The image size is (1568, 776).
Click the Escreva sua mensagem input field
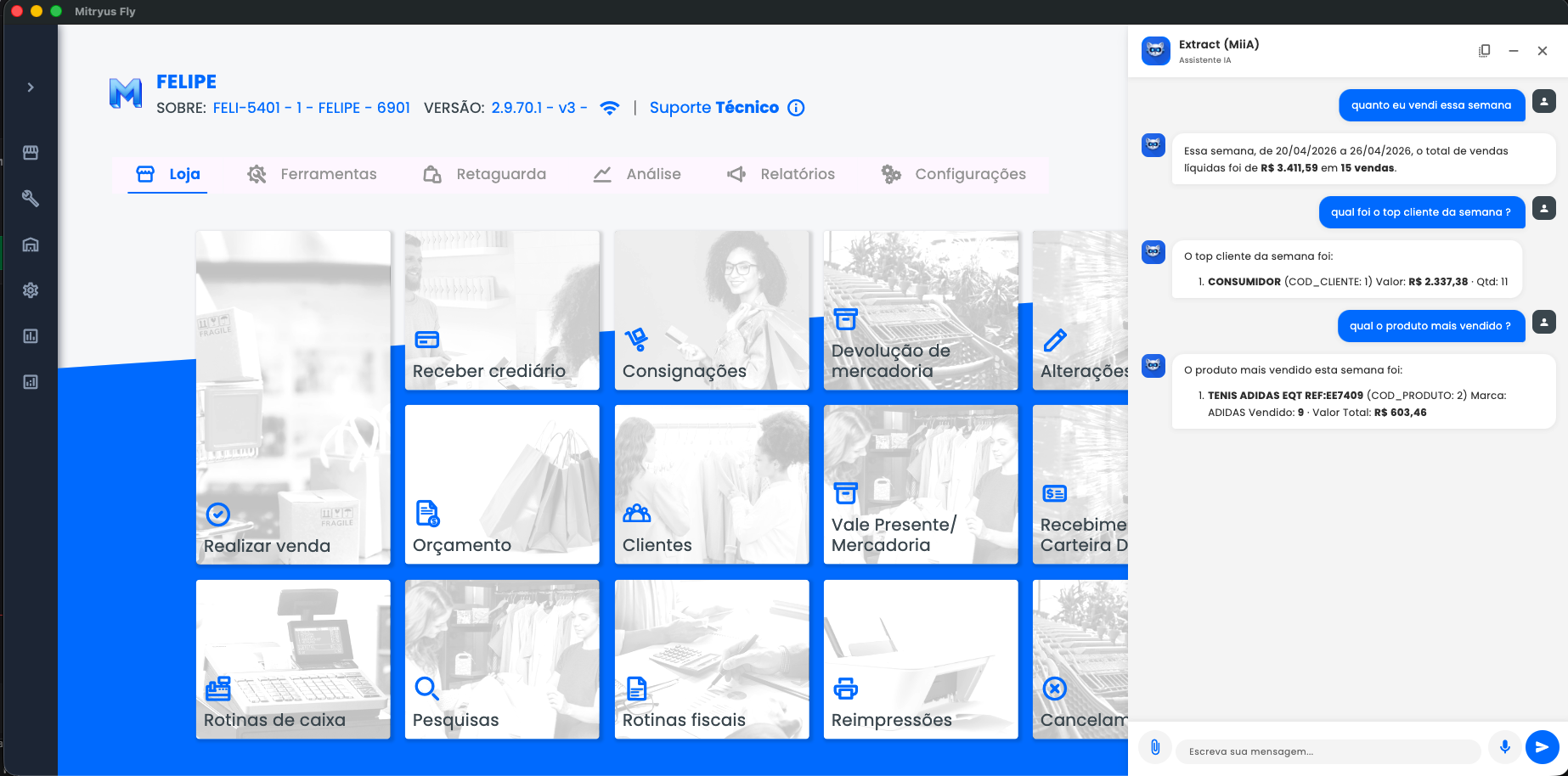pyautogui.click(x=1328, y=751)
